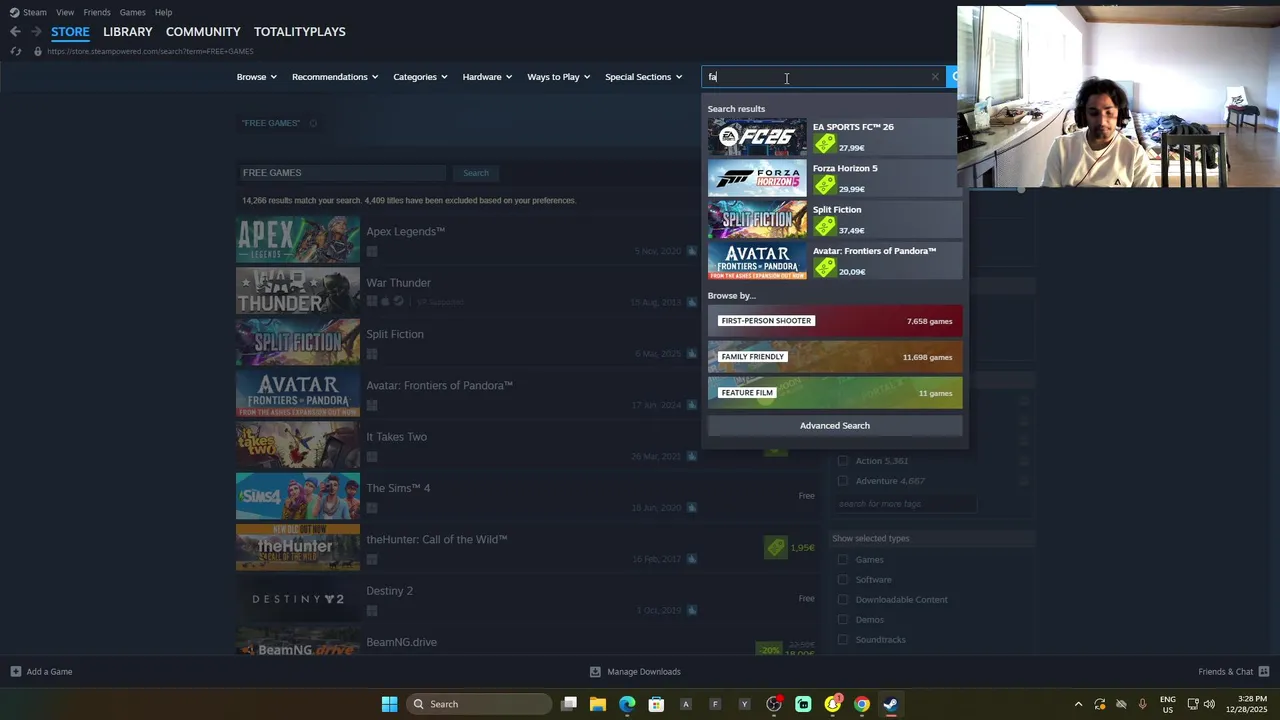Enable the Software type filter
Screen dimensions: 1280x720
(x=842, y=580)
